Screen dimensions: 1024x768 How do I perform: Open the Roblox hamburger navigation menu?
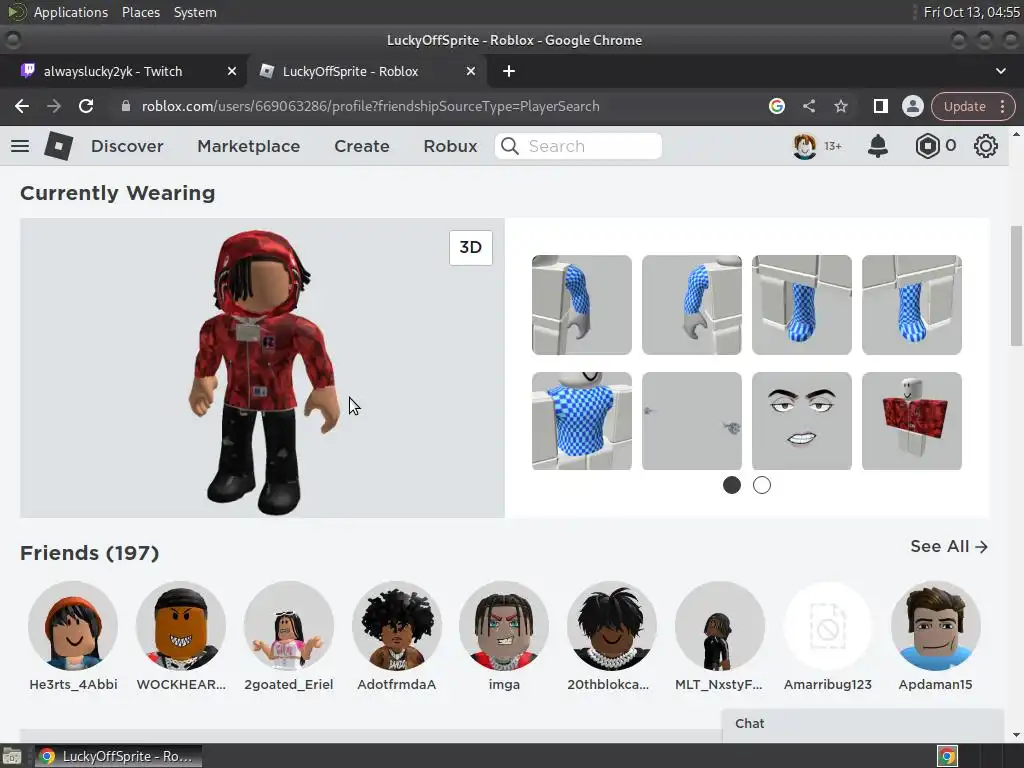[x=20, y=146]
